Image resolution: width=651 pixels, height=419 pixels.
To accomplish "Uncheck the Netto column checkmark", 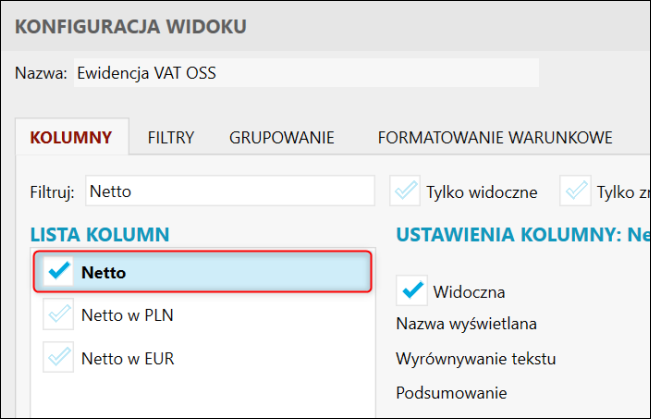I will point(59,272).
